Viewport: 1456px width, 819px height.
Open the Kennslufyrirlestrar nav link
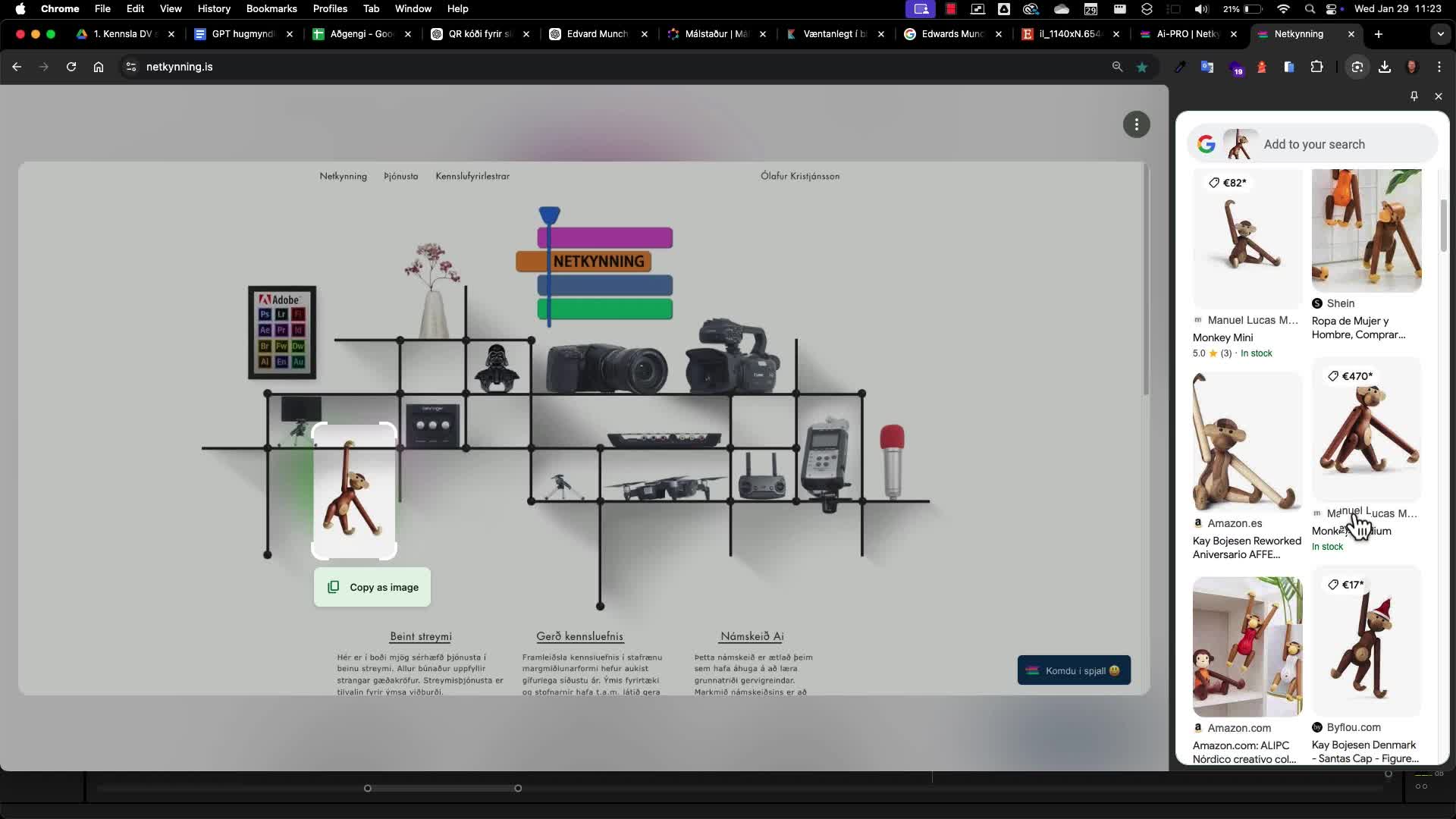tap(472, 176)
